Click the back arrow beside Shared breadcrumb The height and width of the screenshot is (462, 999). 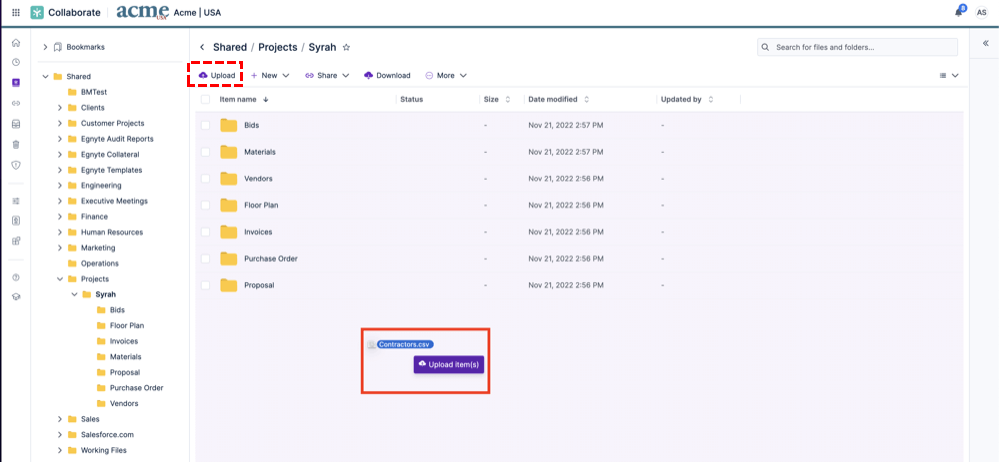(202, 47)
